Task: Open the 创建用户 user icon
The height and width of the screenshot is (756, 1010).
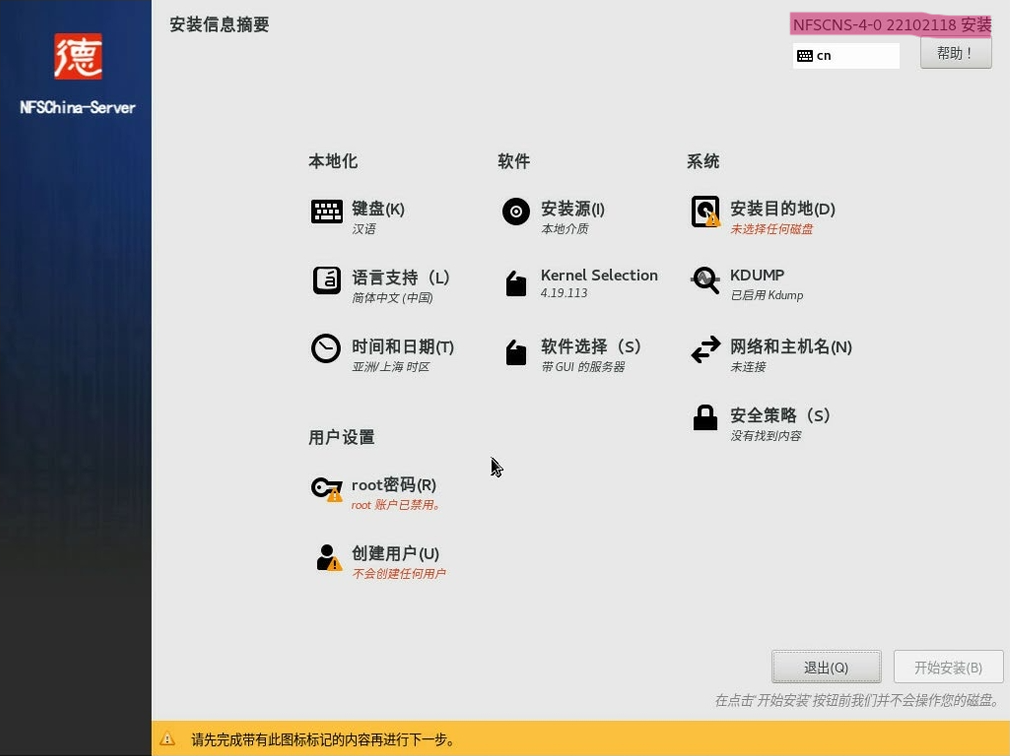Action: 326,556
